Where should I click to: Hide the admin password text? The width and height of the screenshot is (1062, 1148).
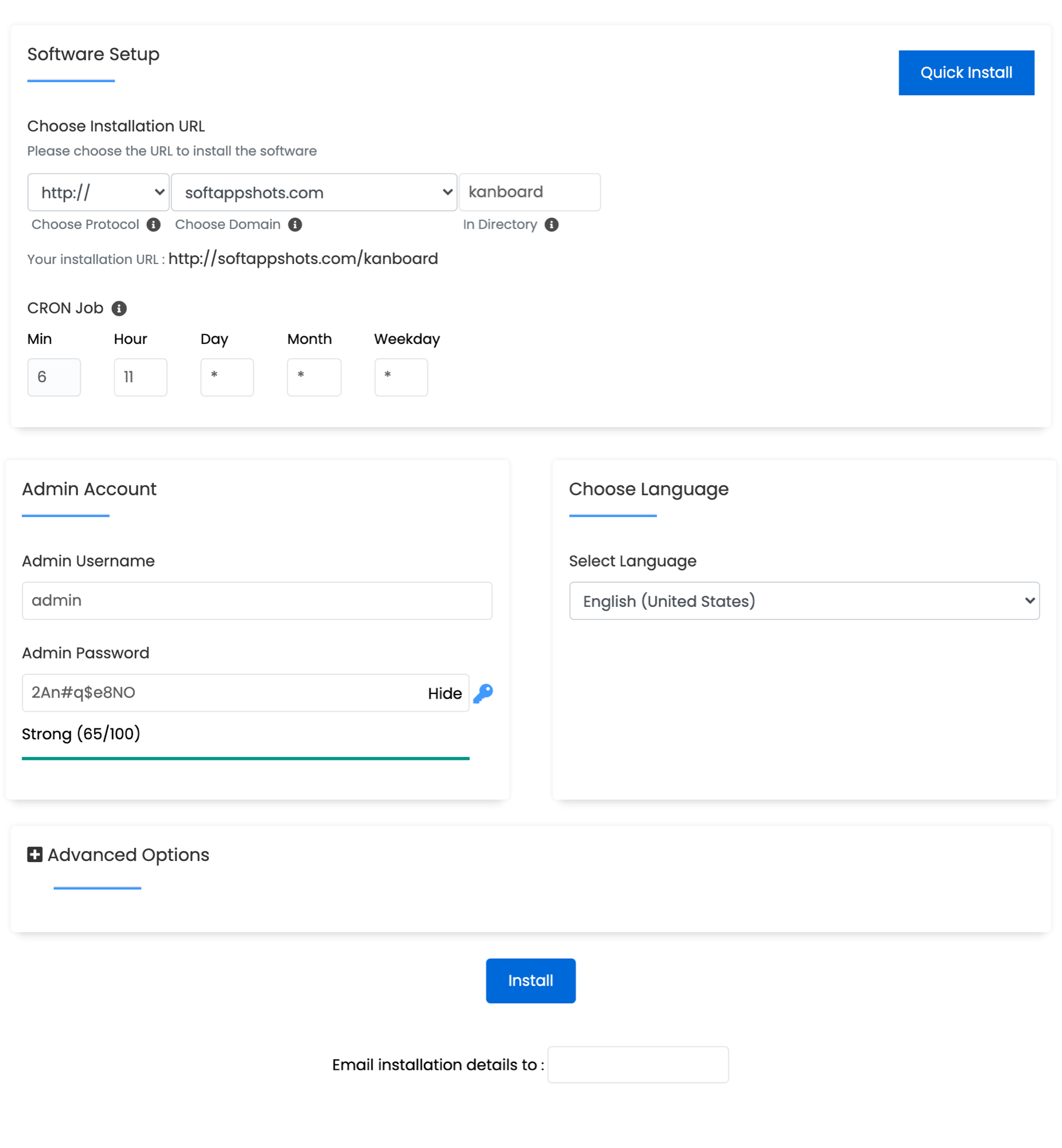pyautogui.click(x=444, y=693)
